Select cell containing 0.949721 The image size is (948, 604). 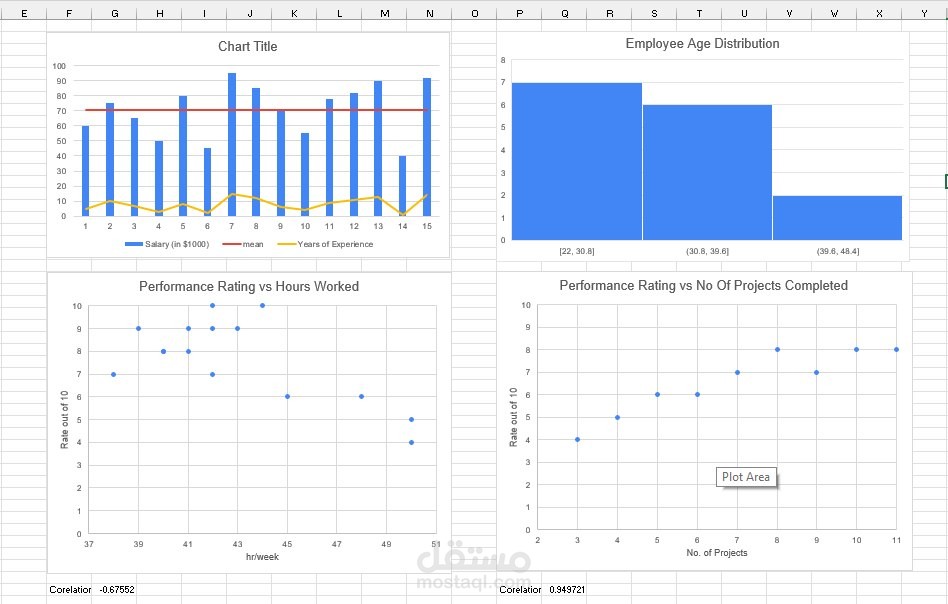(567, 589)
